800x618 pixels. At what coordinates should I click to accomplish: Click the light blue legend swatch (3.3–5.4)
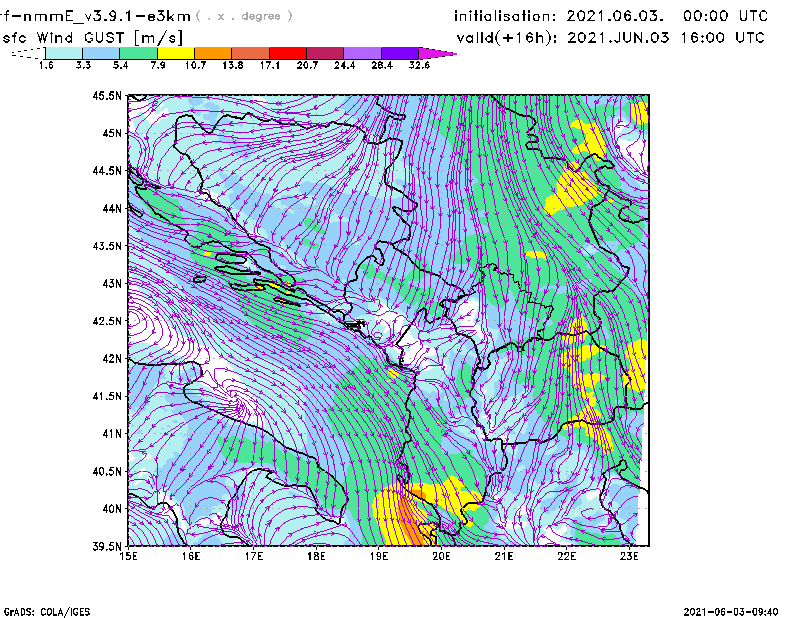[101, 53]
